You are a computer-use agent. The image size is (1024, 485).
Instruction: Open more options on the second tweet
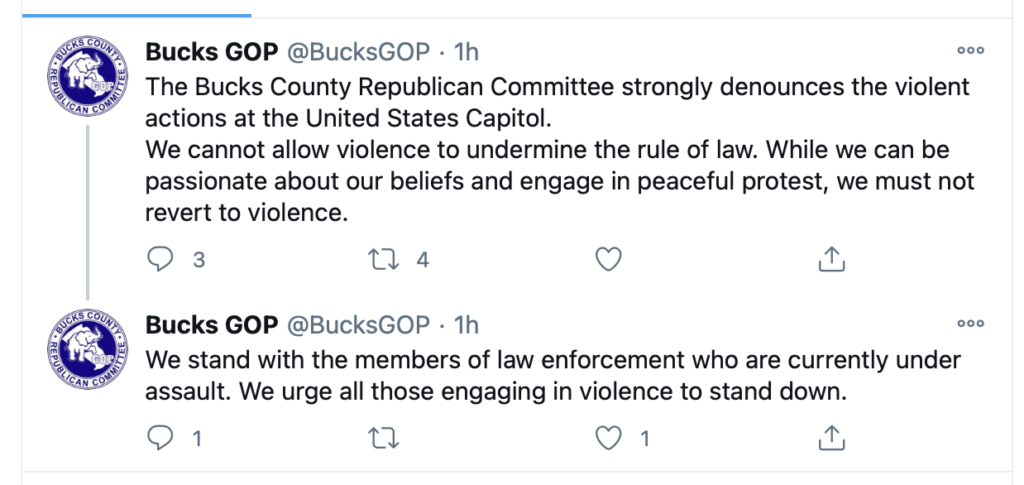970,324
